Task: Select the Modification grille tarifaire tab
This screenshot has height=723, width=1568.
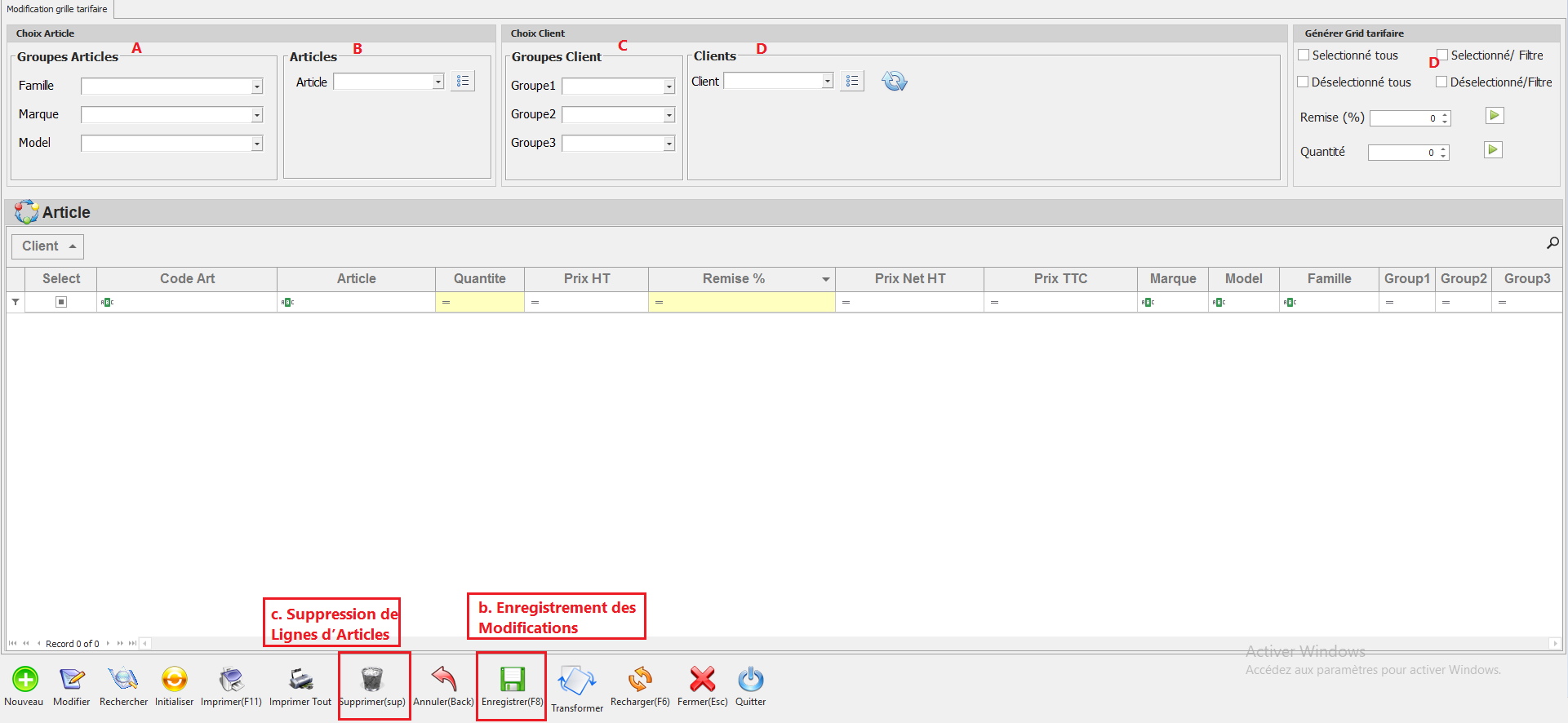Action: coord(57,9)
